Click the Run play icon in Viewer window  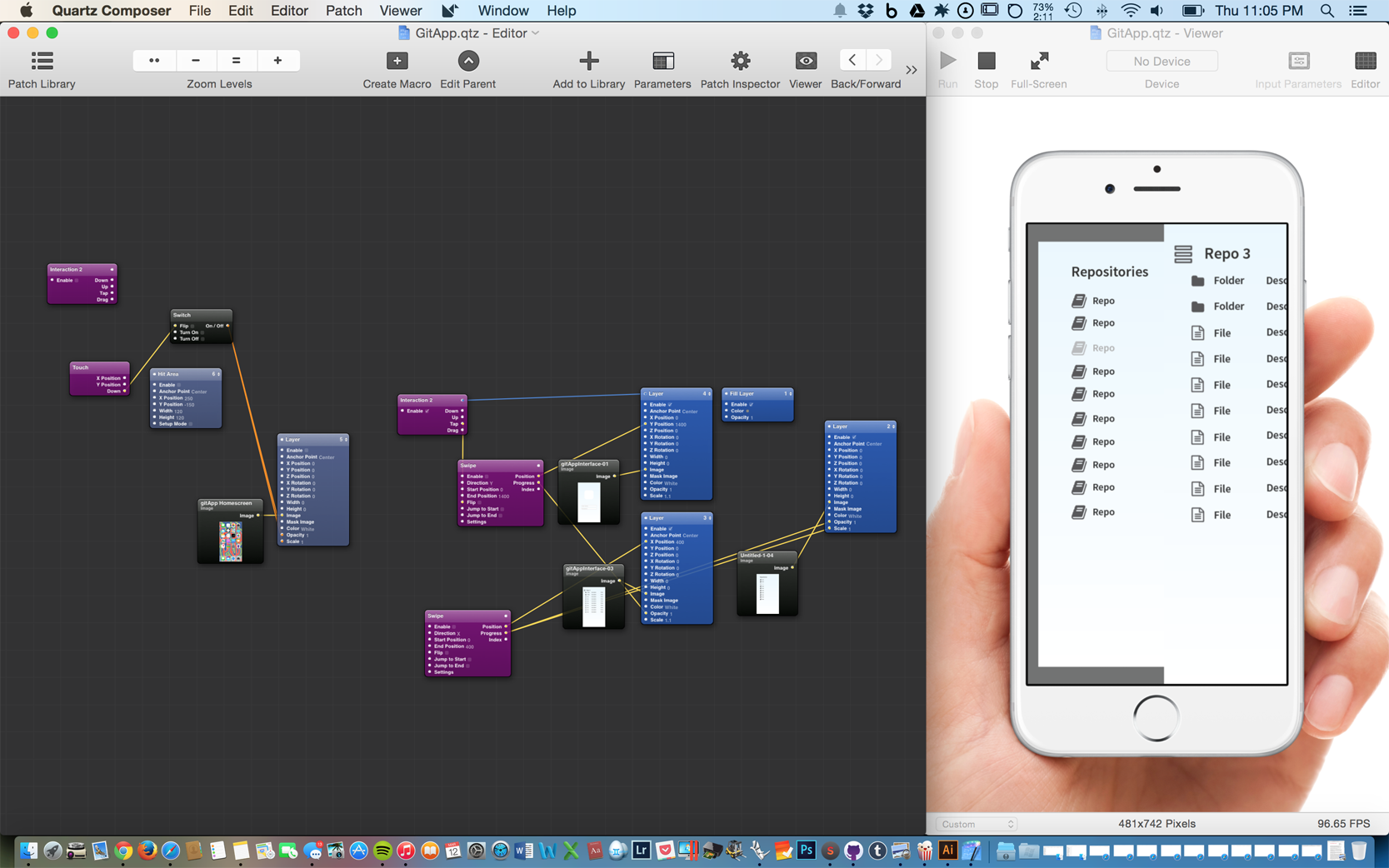(x=947, y=61)
